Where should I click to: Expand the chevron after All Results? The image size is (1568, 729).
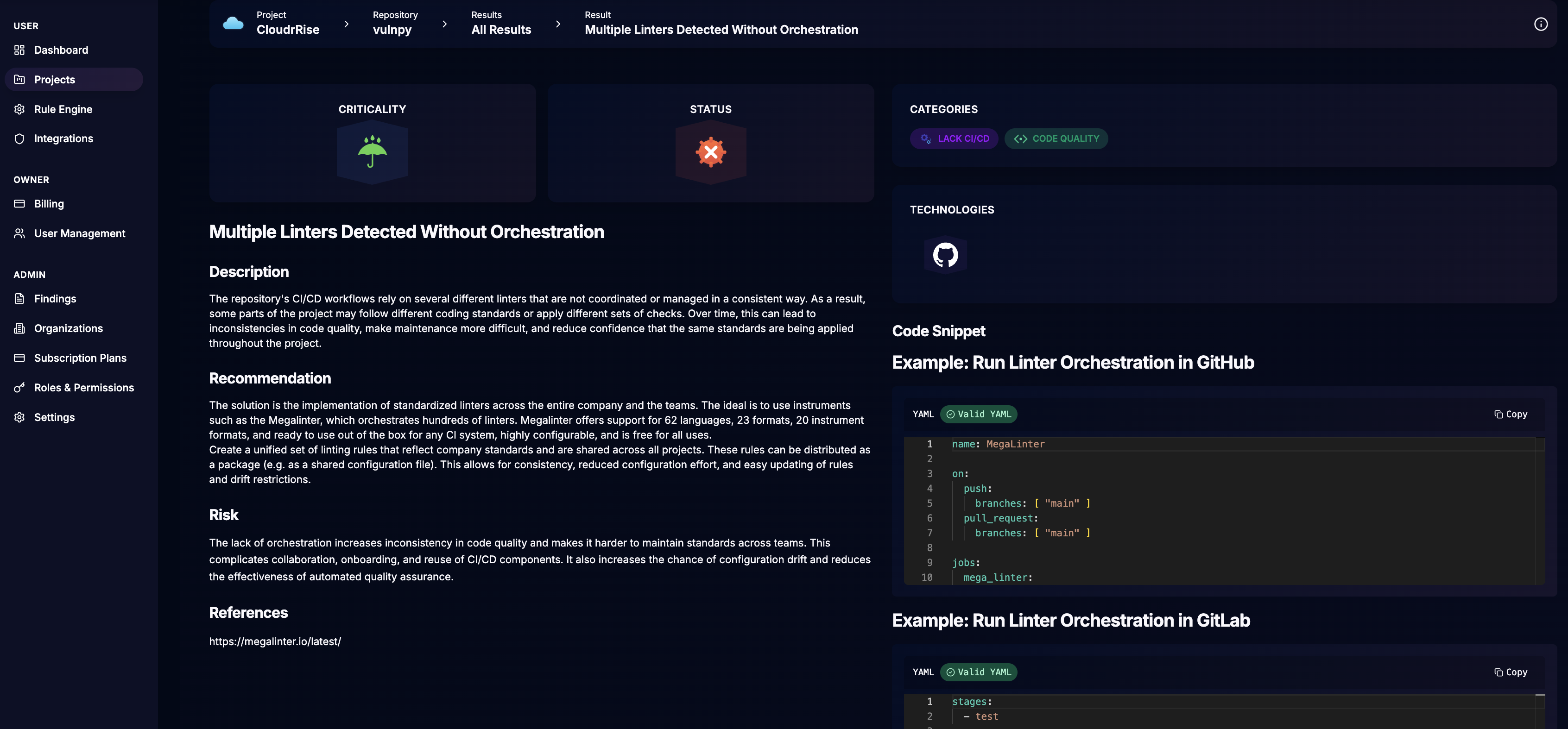coord(557,24)
